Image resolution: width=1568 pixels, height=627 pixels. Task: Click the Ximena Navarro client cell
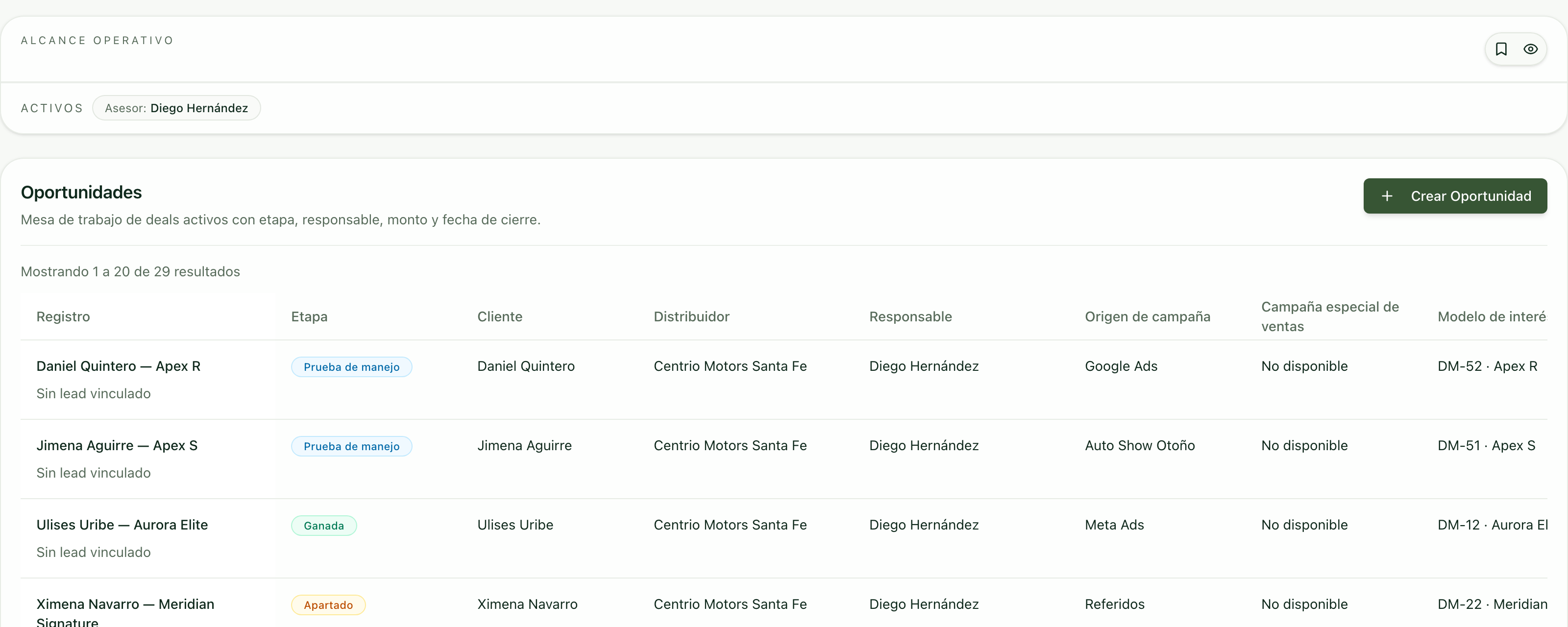coord(527,604)
